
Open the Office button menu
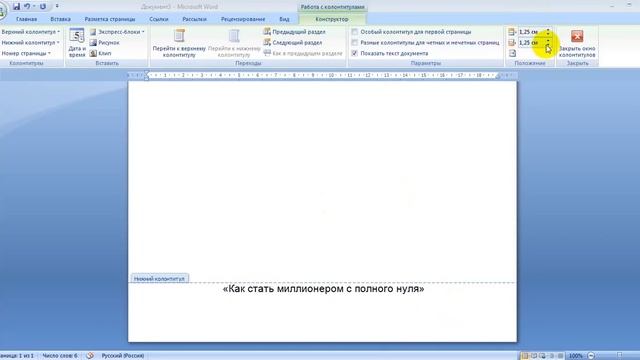pyautogui.click(x=2, y=10)
